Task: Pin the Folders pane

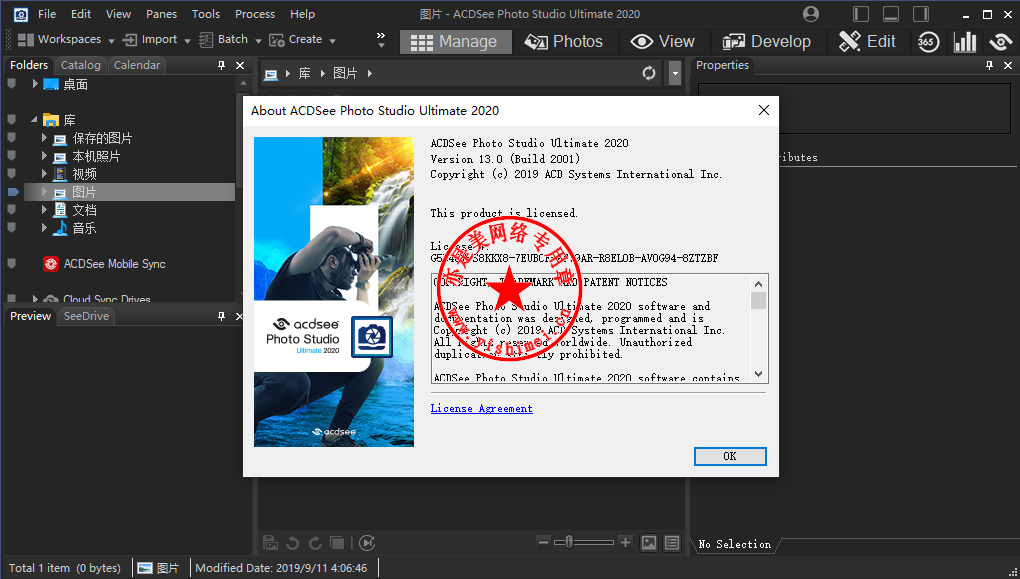Action: [221, 65]
